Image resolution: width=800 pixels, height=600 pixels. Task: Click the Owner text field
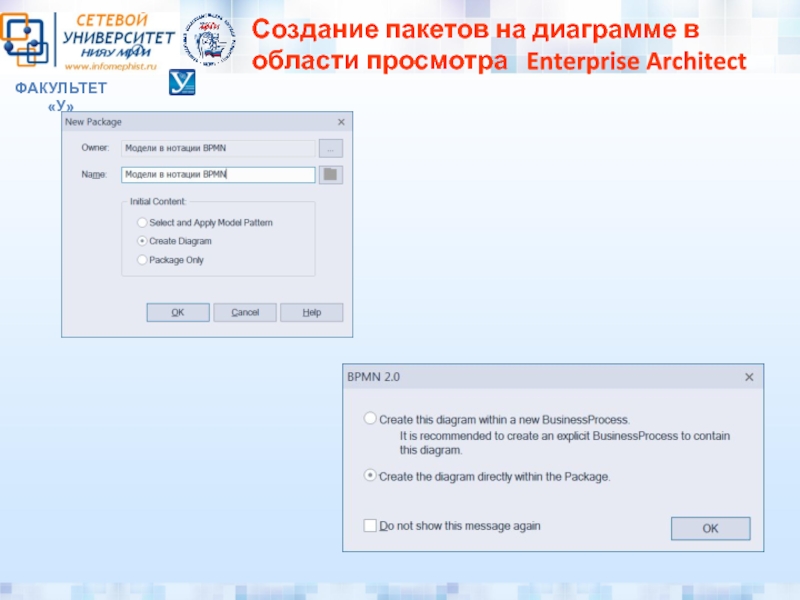[218, 148]
